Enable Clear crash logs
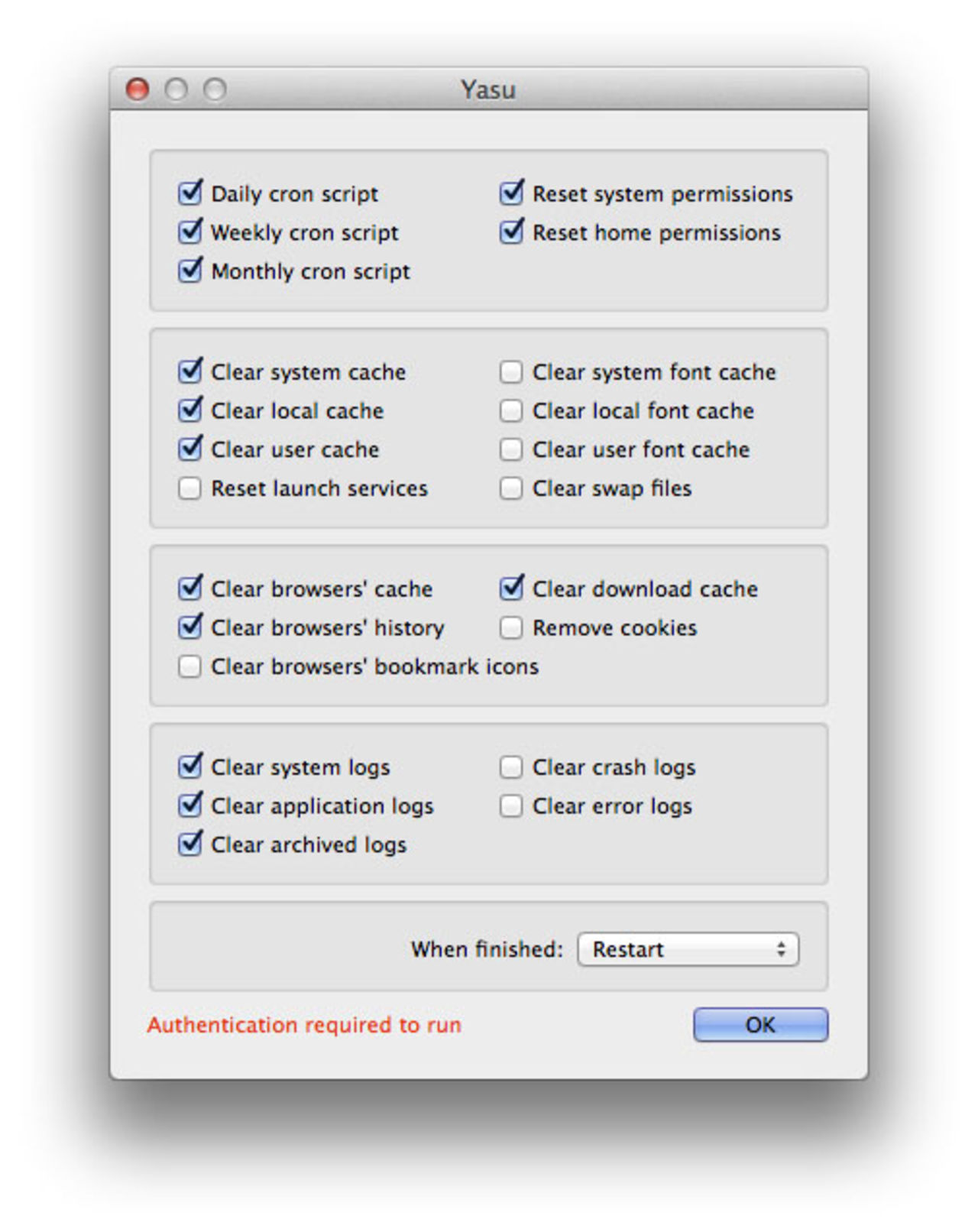The width and height of the screenshot is (978, 1232). point(510,767)
